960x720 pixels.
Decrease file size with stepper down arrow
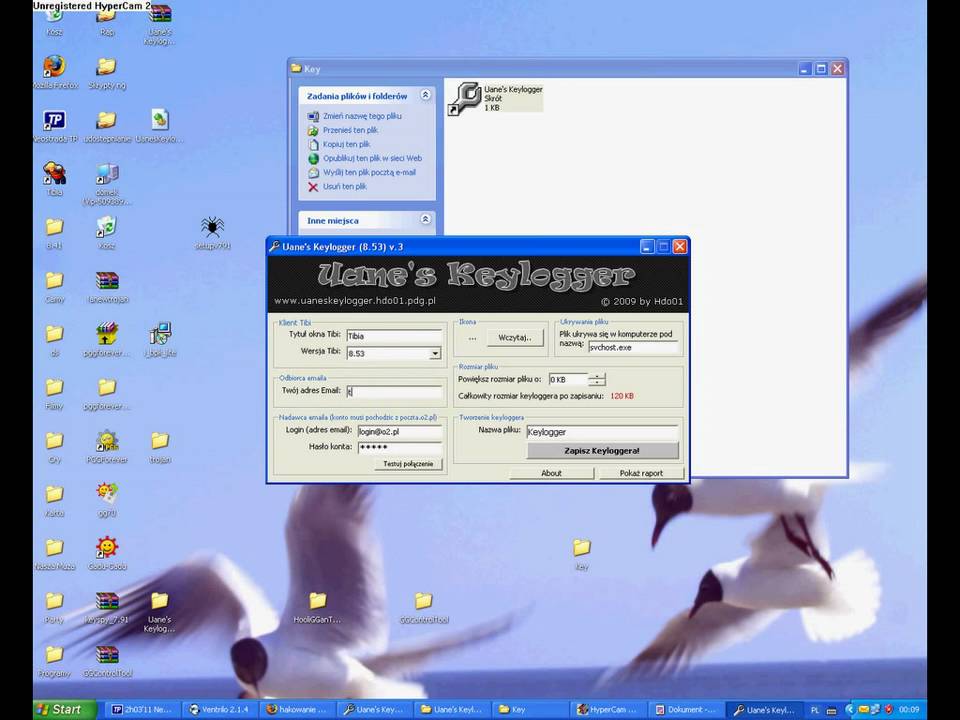click(597, 383)
